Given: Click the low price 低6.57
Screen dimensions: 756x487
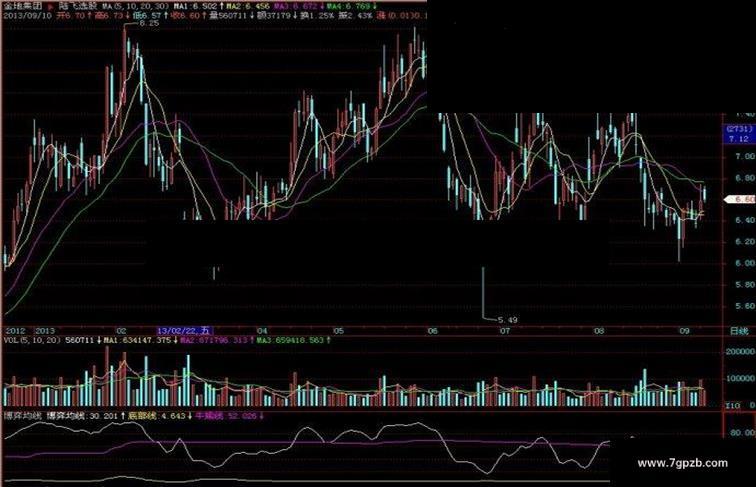Looking at the screenshot, I should [147, 16].
